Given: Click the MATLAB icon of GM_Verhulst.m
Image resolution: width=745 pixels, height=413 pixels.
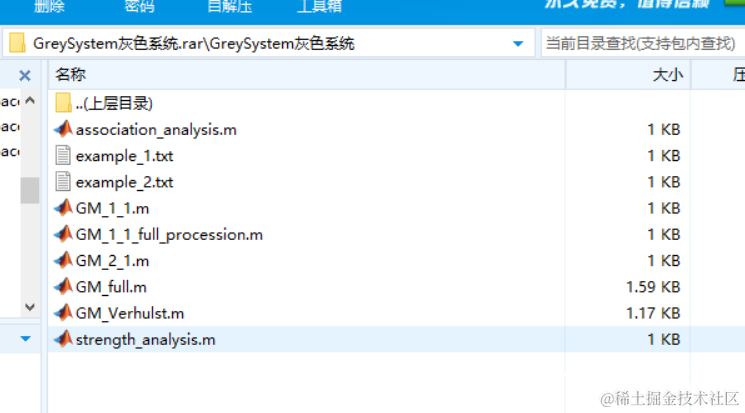Looking at the screenshot, I should tap(63, 313).
